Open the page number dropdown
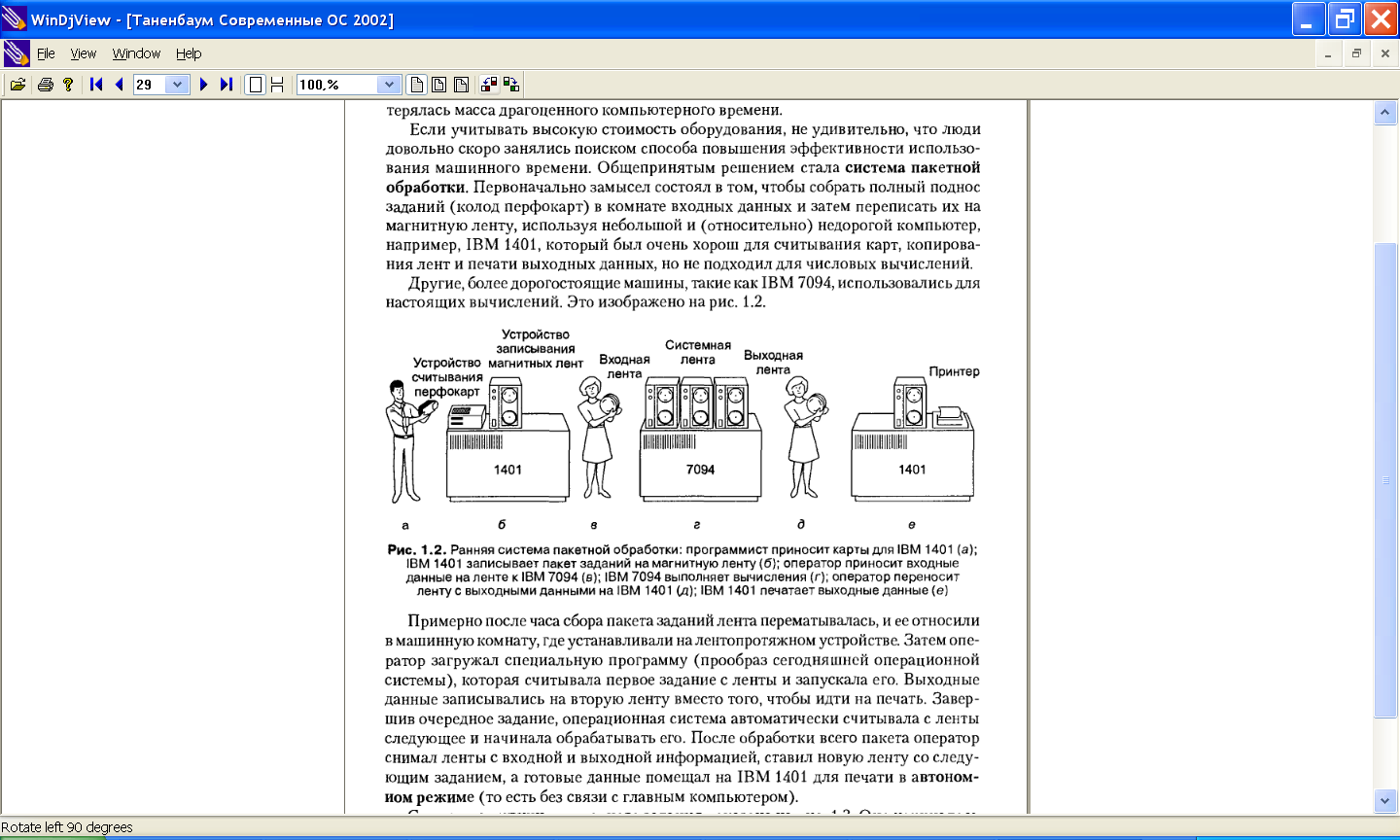 point(177,85)
